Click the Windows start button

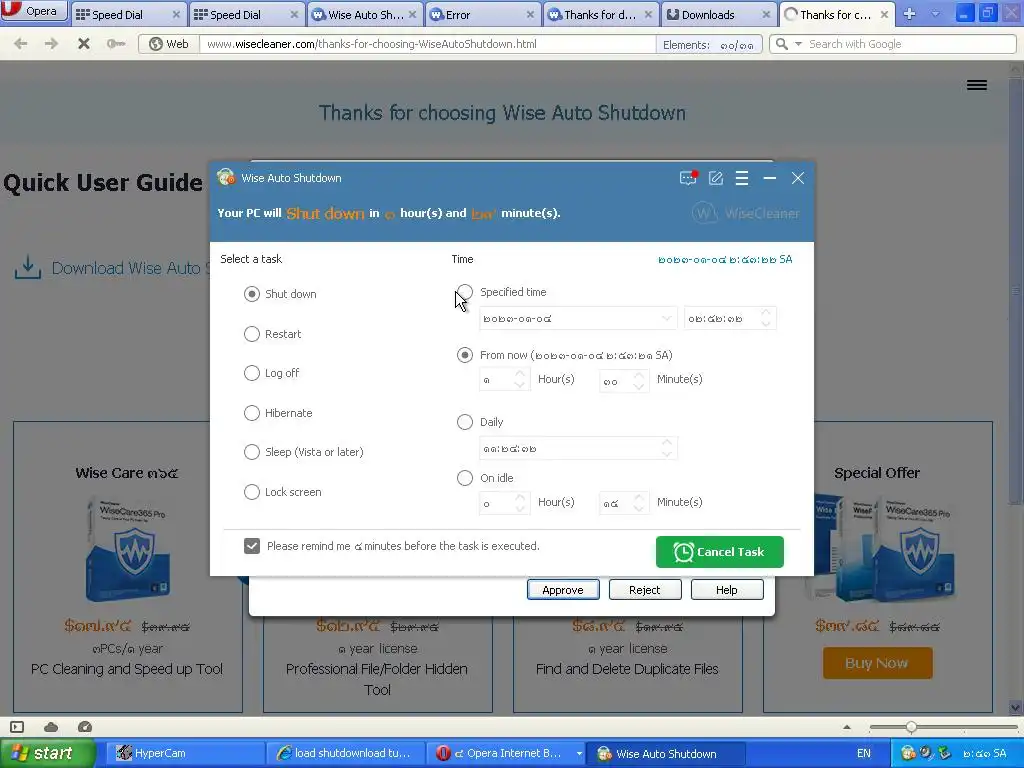click(x=47, y=754)
